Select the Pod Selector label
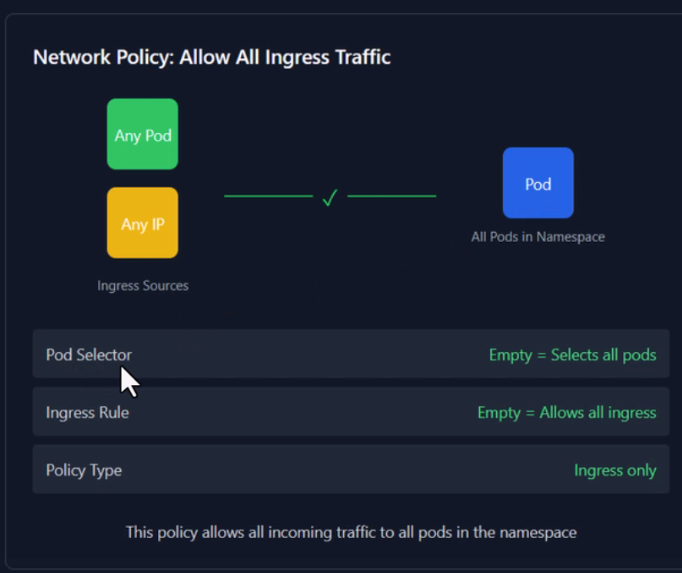This screenshot has height=573, width=682. pyautogui.click(x=88, y=354)
